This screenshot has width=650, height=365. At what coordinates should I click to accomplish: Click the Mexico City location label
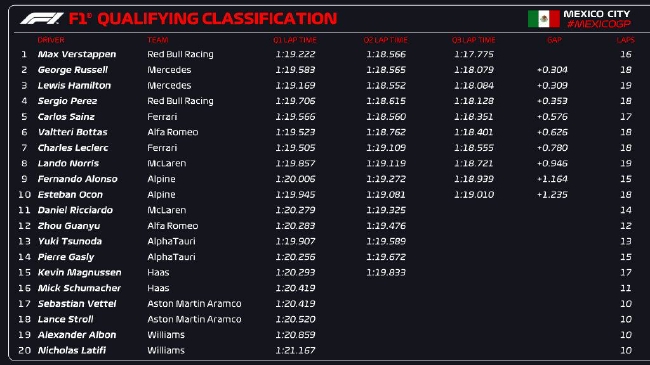(597, 14)
